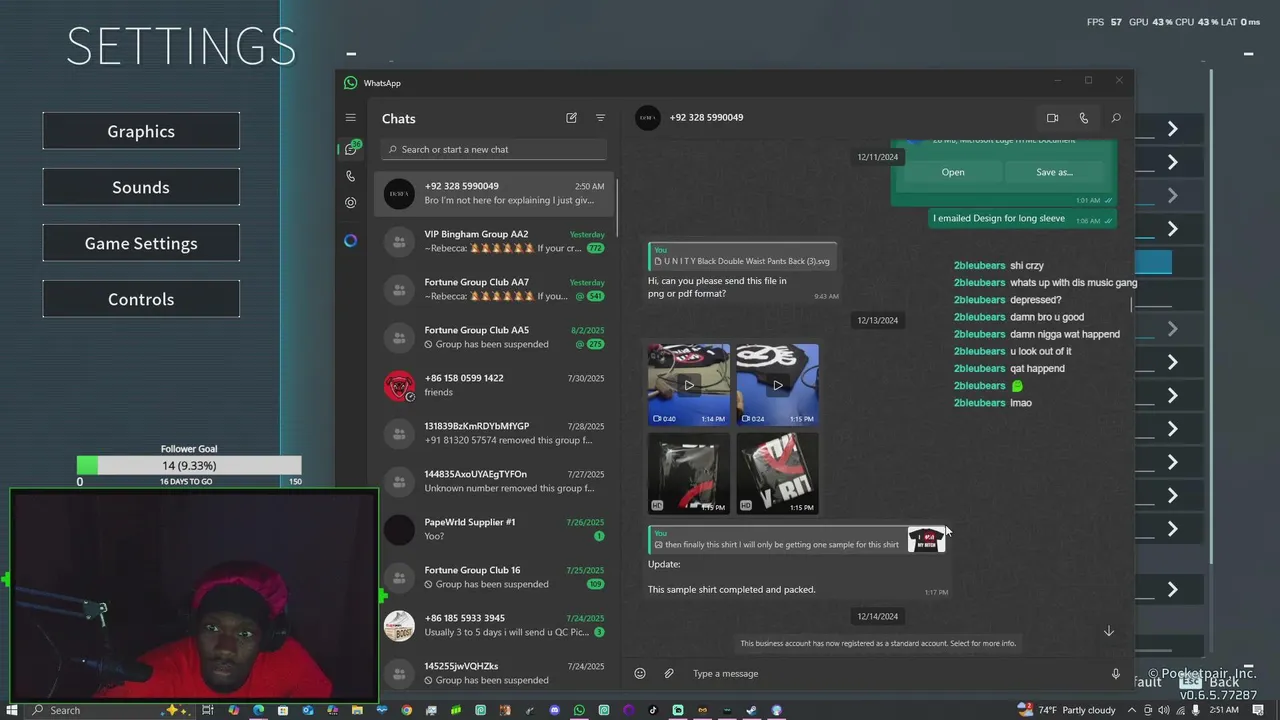1280x720 pixels.
Task: Click the taskbar Search box
Action: (x=110, y=710)
